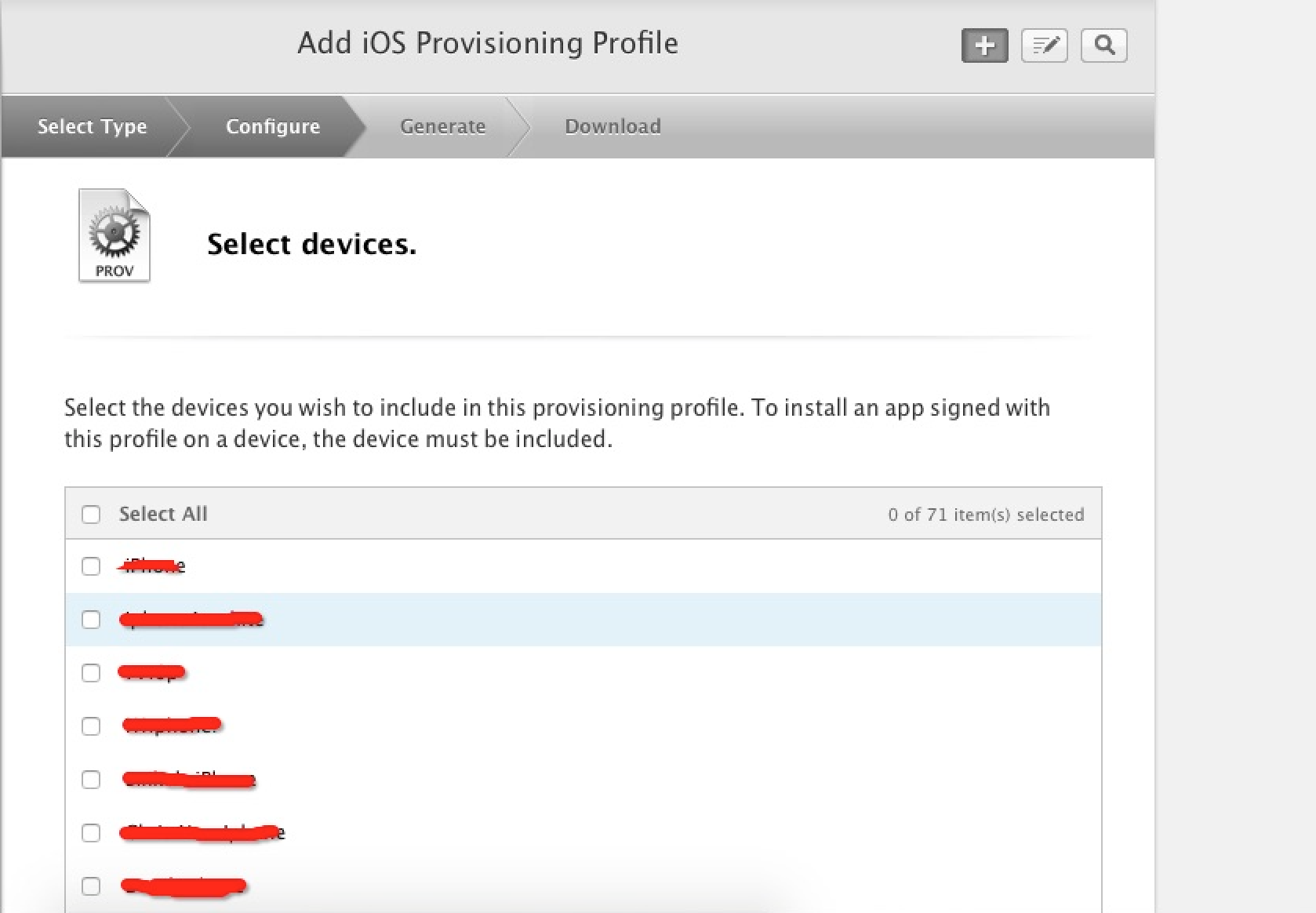Open the search magnifier icon
The image size is (1316, 913).
1103,45
